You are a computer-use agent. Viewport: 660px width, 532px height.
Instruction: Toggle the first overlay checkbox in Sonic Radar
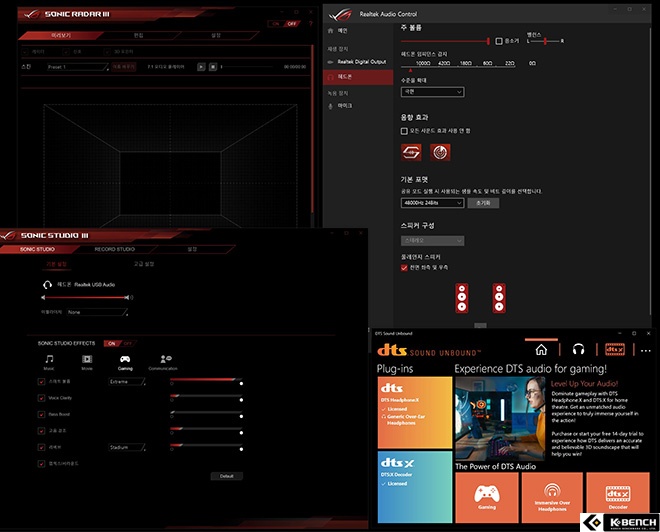coord(25,52)
